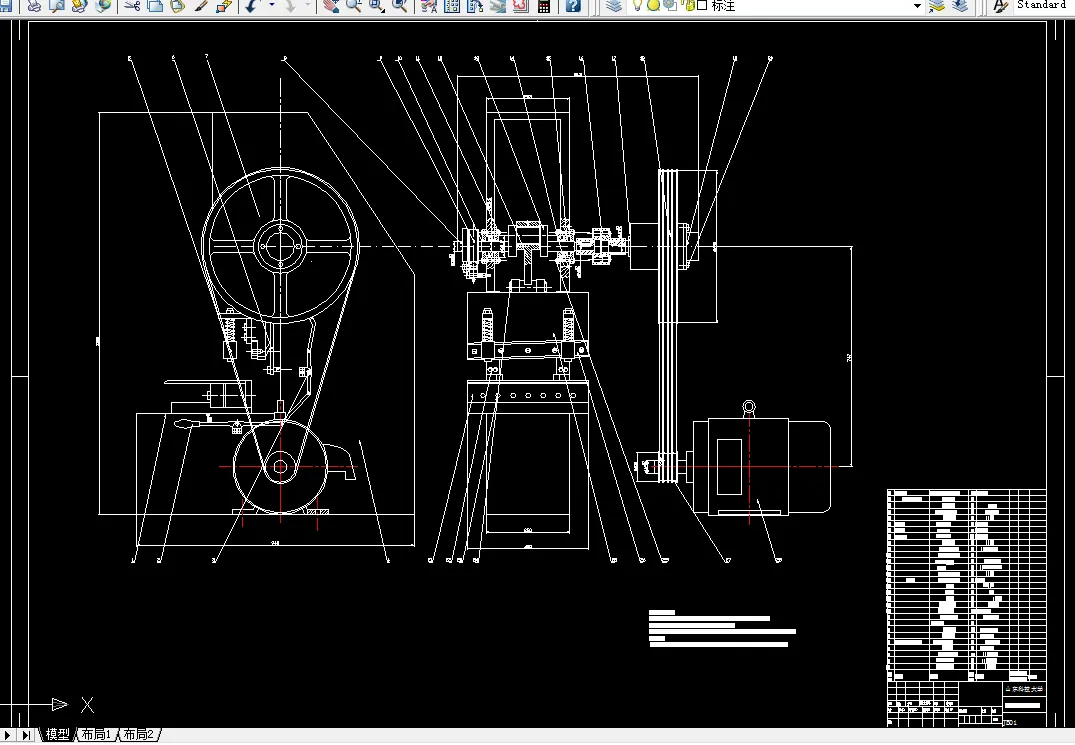Switch to the 布局2 tab
The height and width of the screenshot is (745, 1075).
(139, 735)
